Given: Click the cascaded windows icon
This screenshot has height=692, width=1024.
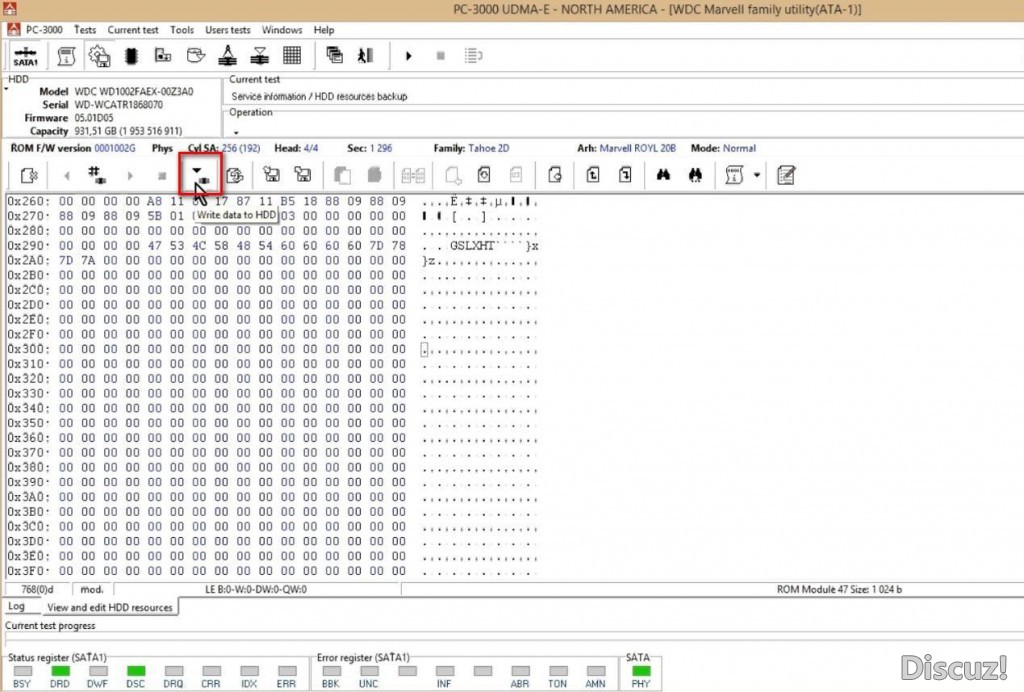Looking at the screenshot, I should coord(334,55).
